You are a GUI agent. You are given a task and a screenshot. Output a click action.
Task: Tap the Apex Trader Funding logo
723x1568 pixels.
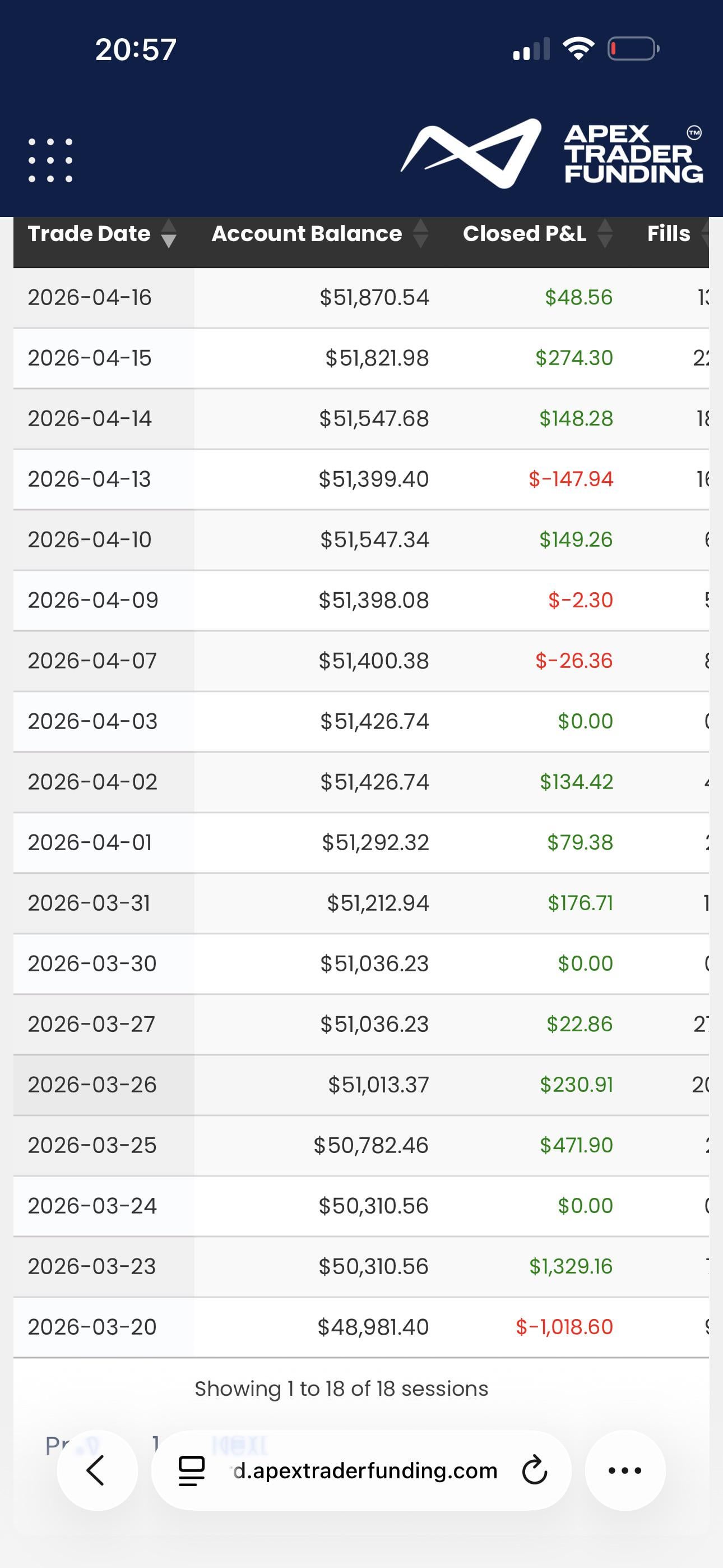pos(551,154)
